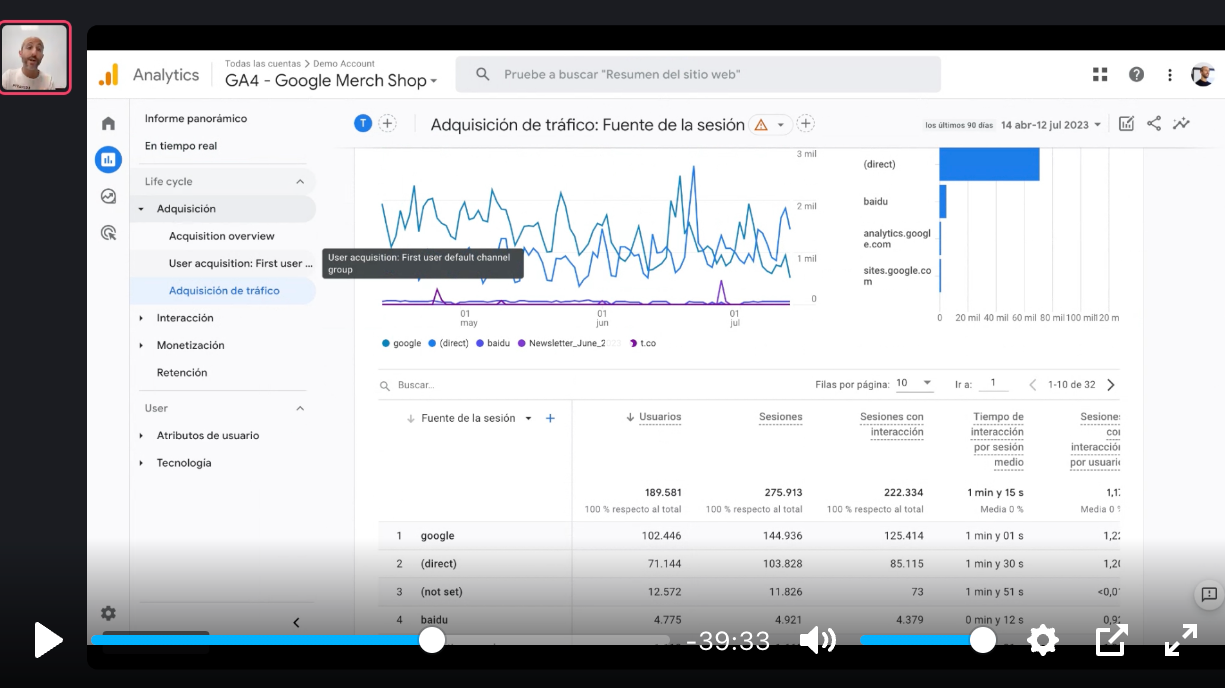The width and height of the screenshot is (1225, 688).
Task: Go to previous table page arrow
Action: 1033,384
